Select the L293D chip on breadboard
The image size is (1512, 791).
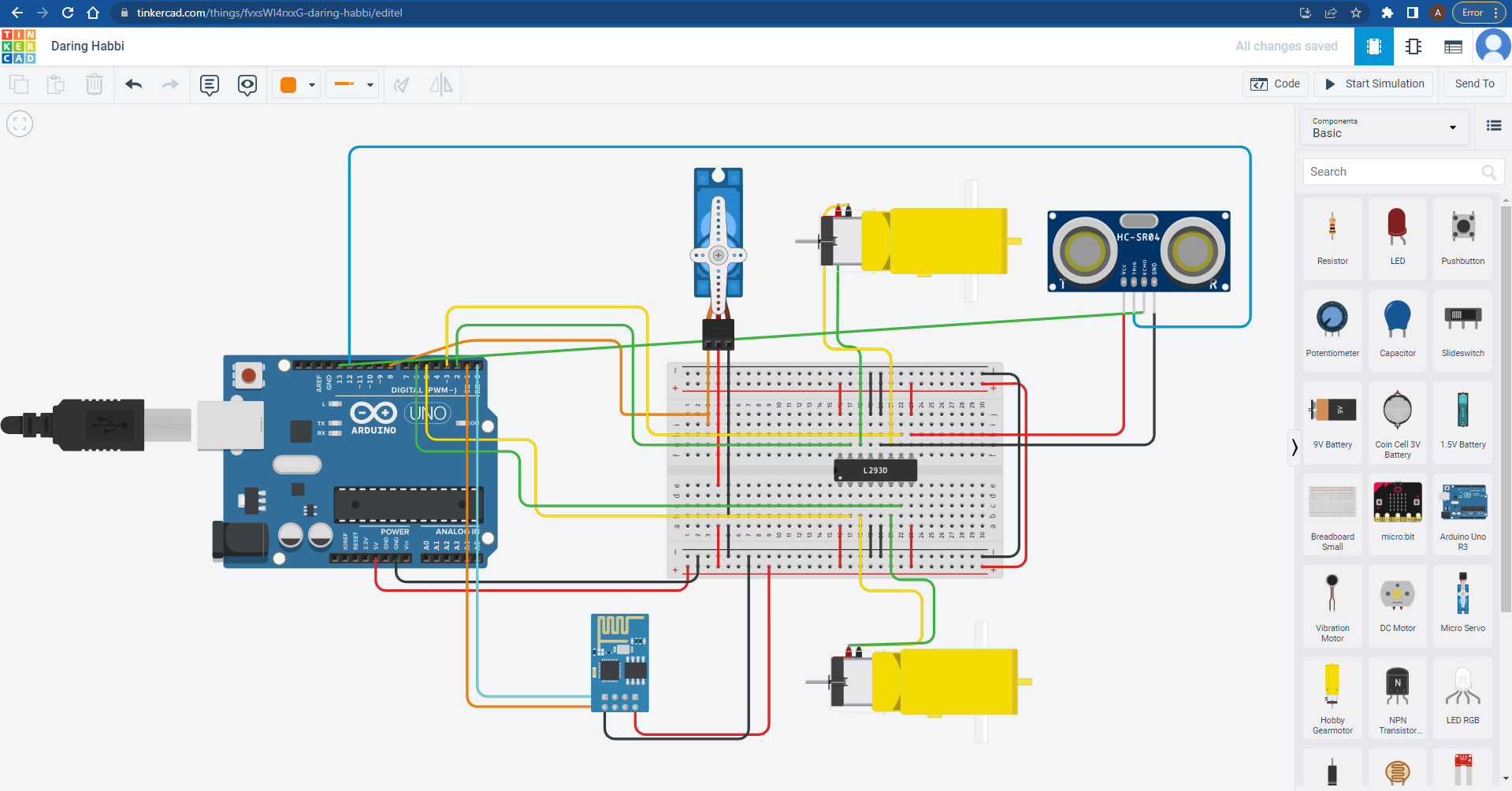coord(875,470)
